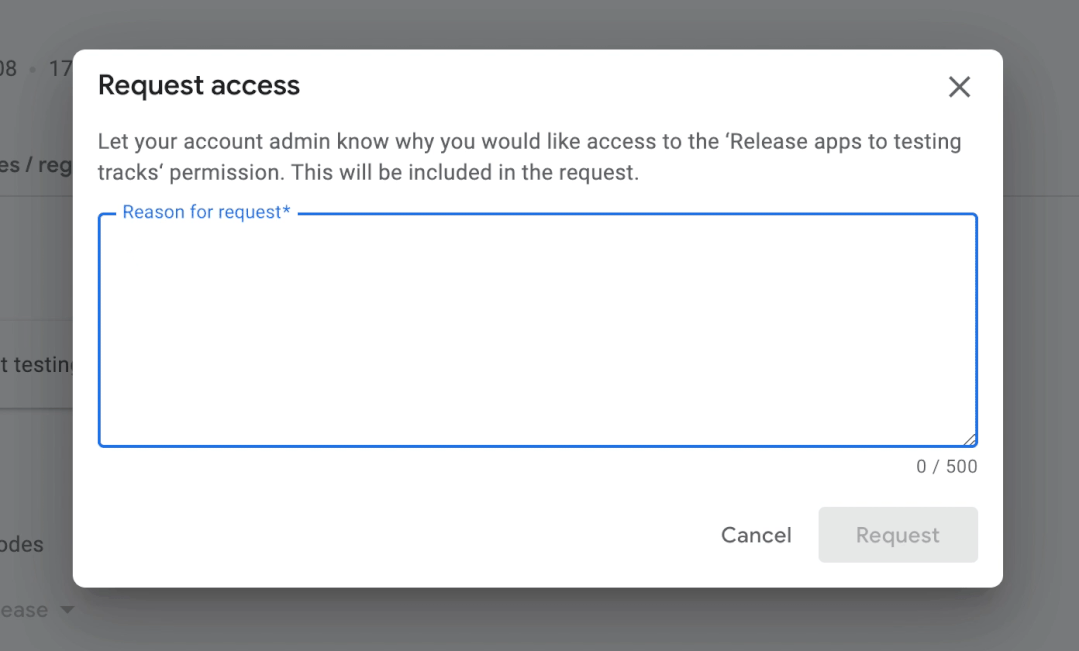1079x651 pixels.
Task: Close the Request access dialog
Action: [x=959, y=87]
